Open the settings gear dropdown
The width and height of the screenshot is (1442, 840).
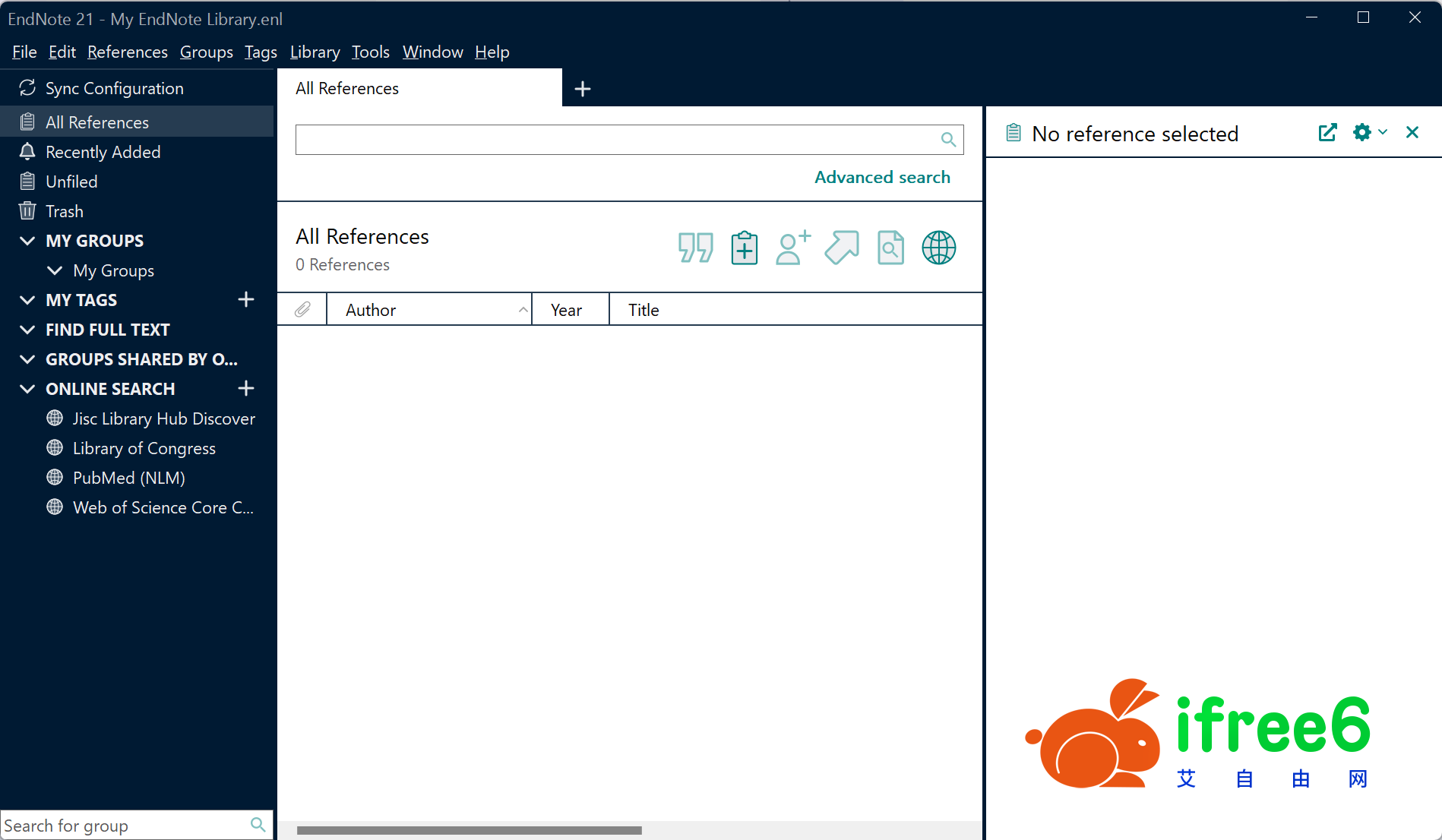tap(1369, 133)
